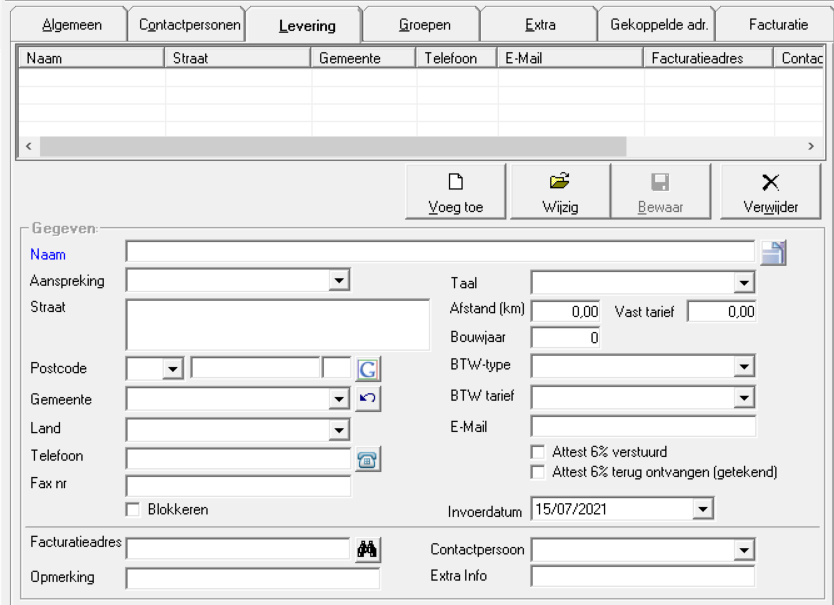
Task: Focus the Fax nr input field
Action: point(238,486)
